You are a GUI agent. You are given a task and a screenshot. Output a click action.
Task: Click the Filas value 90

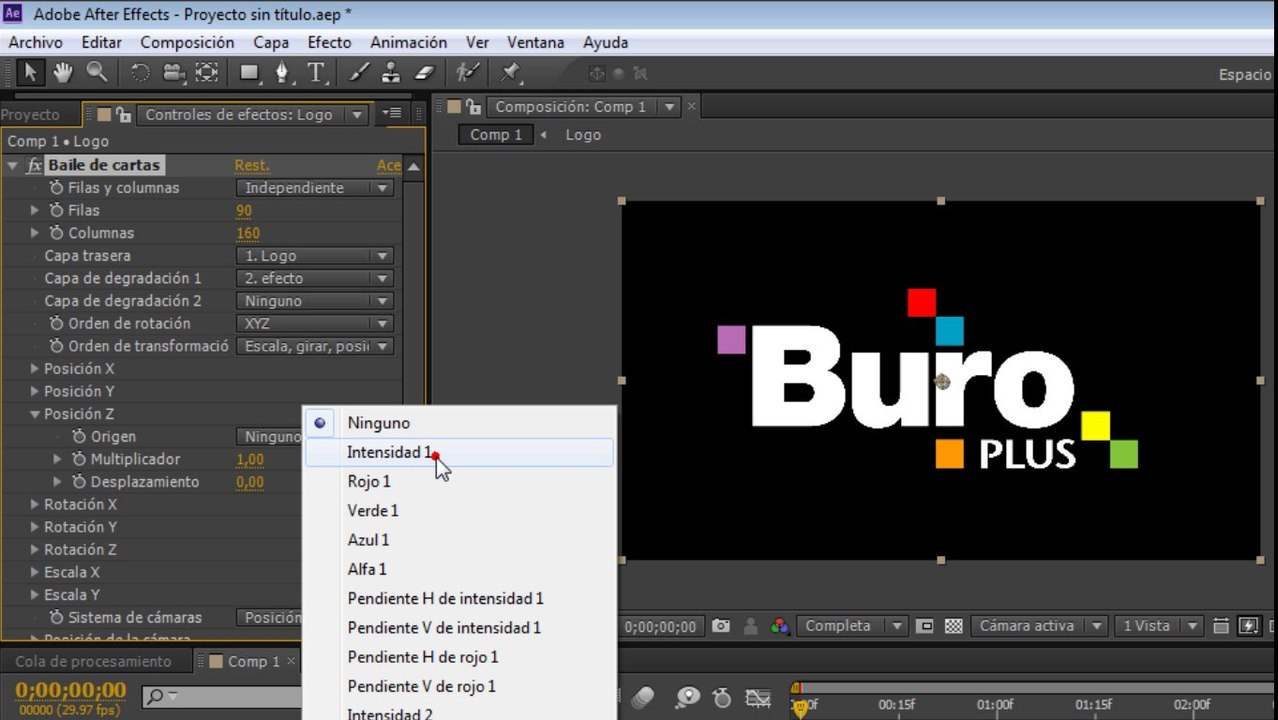tap(244, 210)
